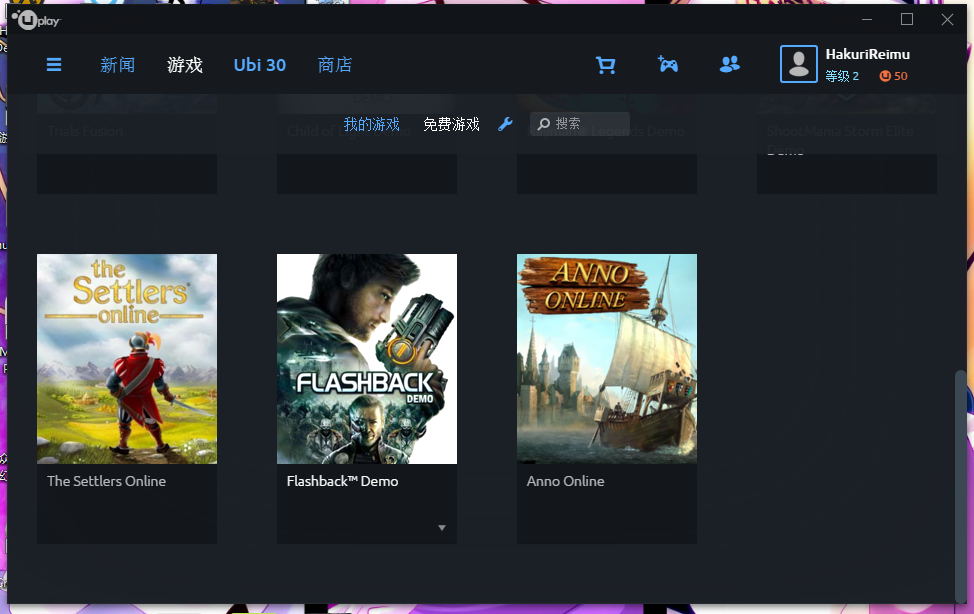This screenshot has height=614, width=974.
Task: Open the Ubi 30 tab
Action: tap(260, 65)
